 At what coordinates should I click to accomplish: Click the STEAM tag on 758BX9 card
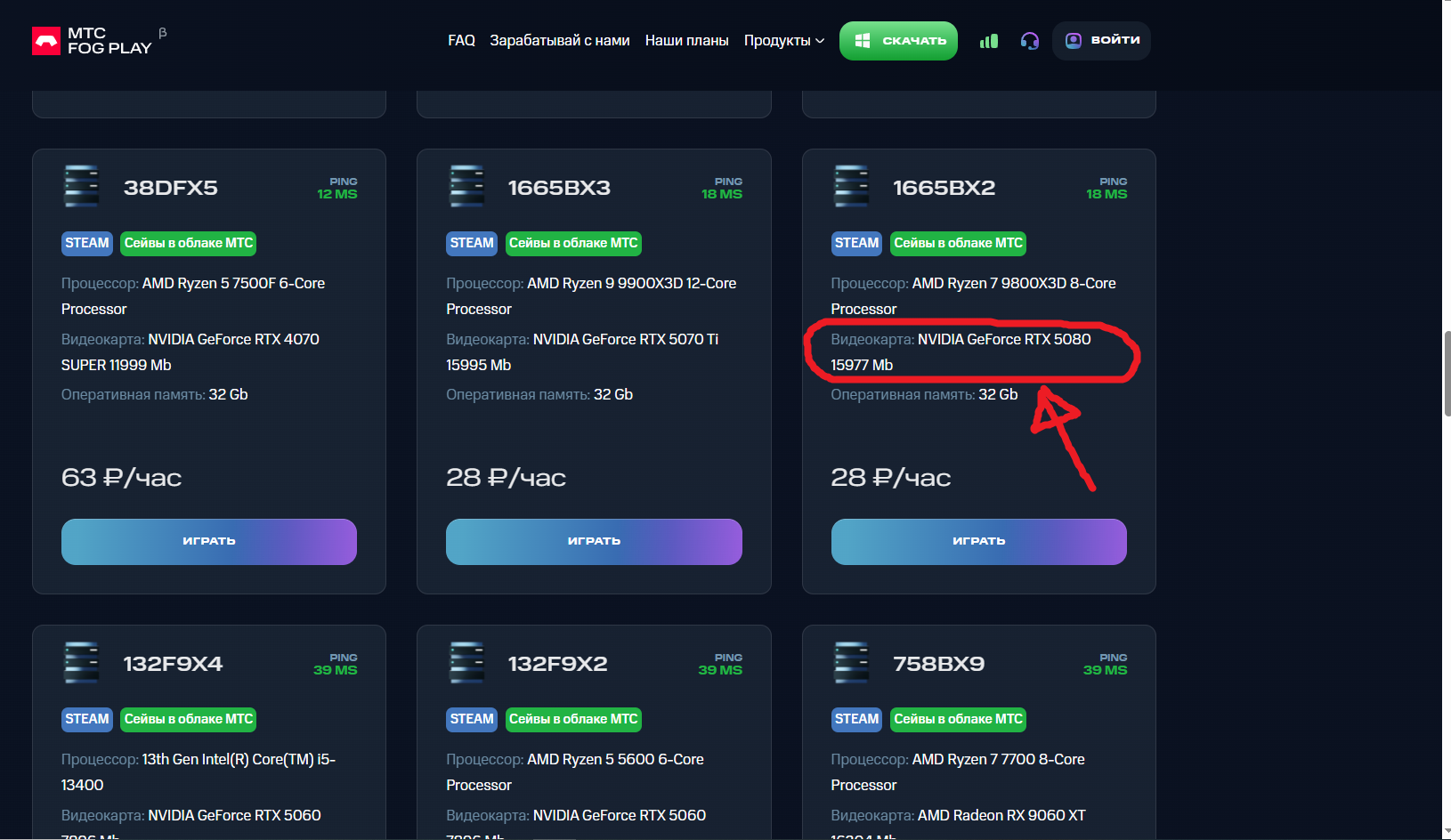tap(857, 719)
